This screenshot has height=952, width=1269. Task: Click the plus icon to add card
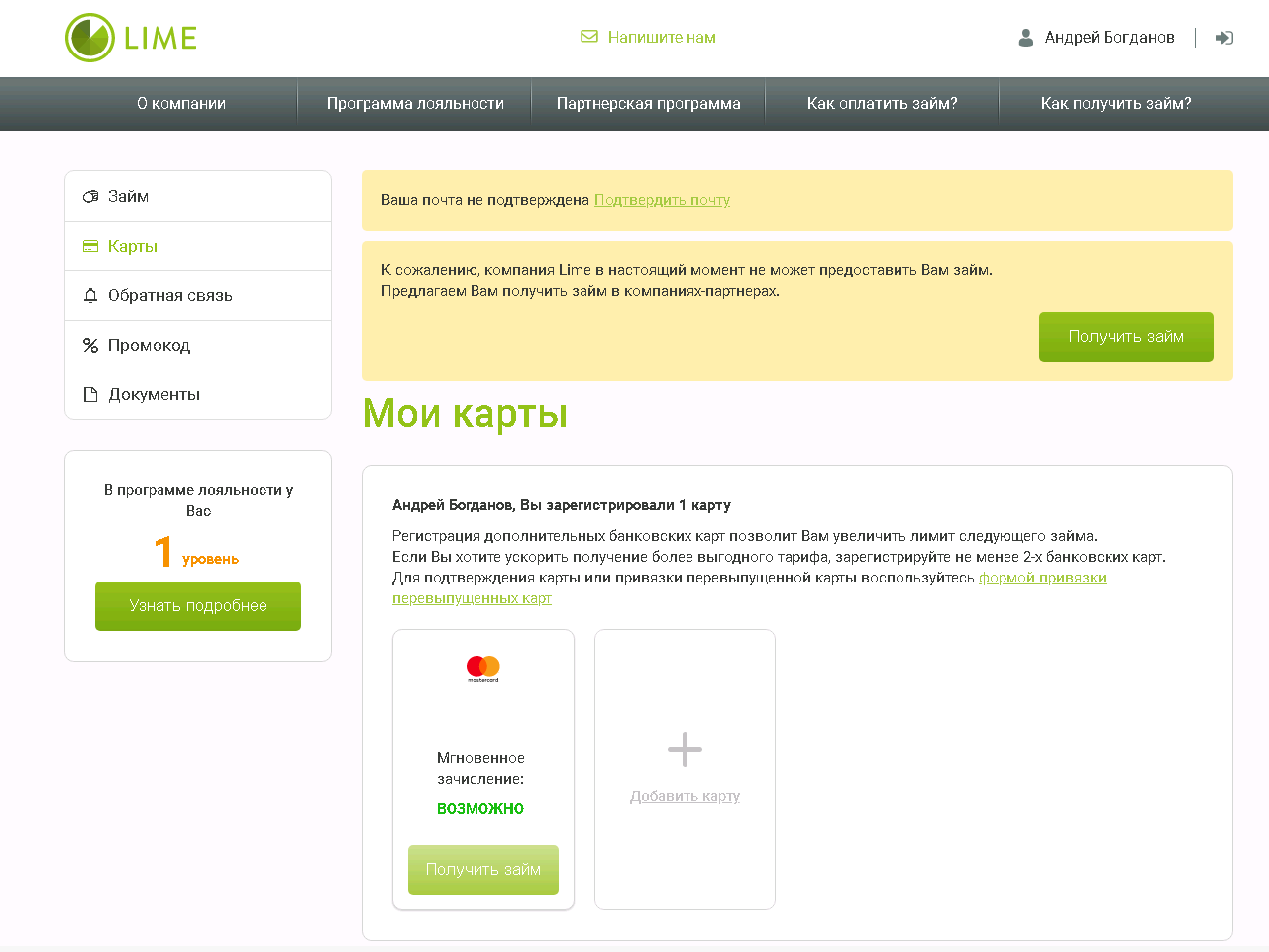(x=685, y=749)
